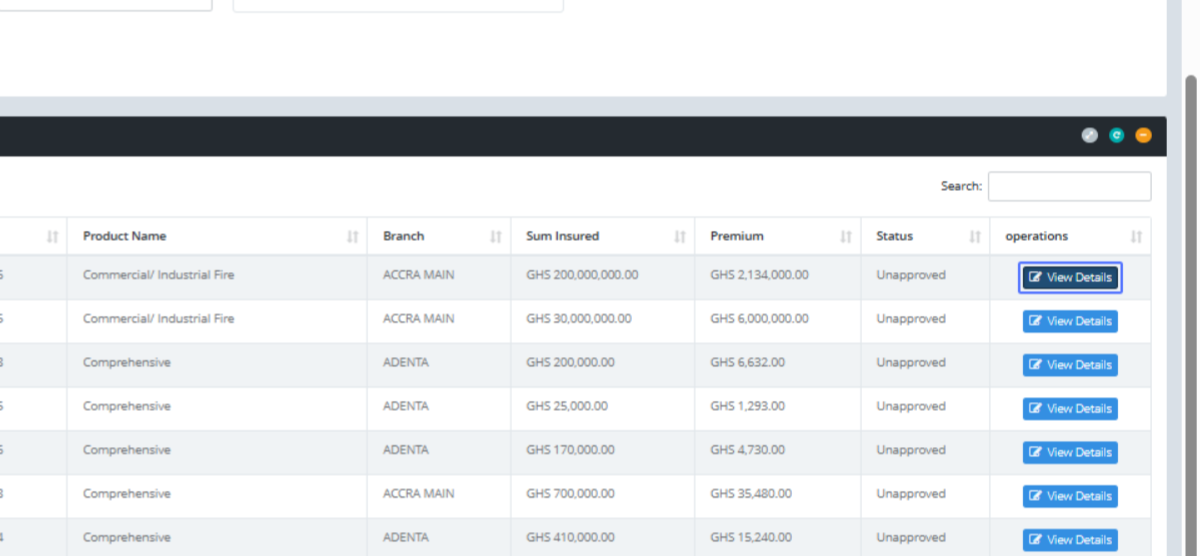Click the vertical page scrollbar thumb

tap(1190, 300)
